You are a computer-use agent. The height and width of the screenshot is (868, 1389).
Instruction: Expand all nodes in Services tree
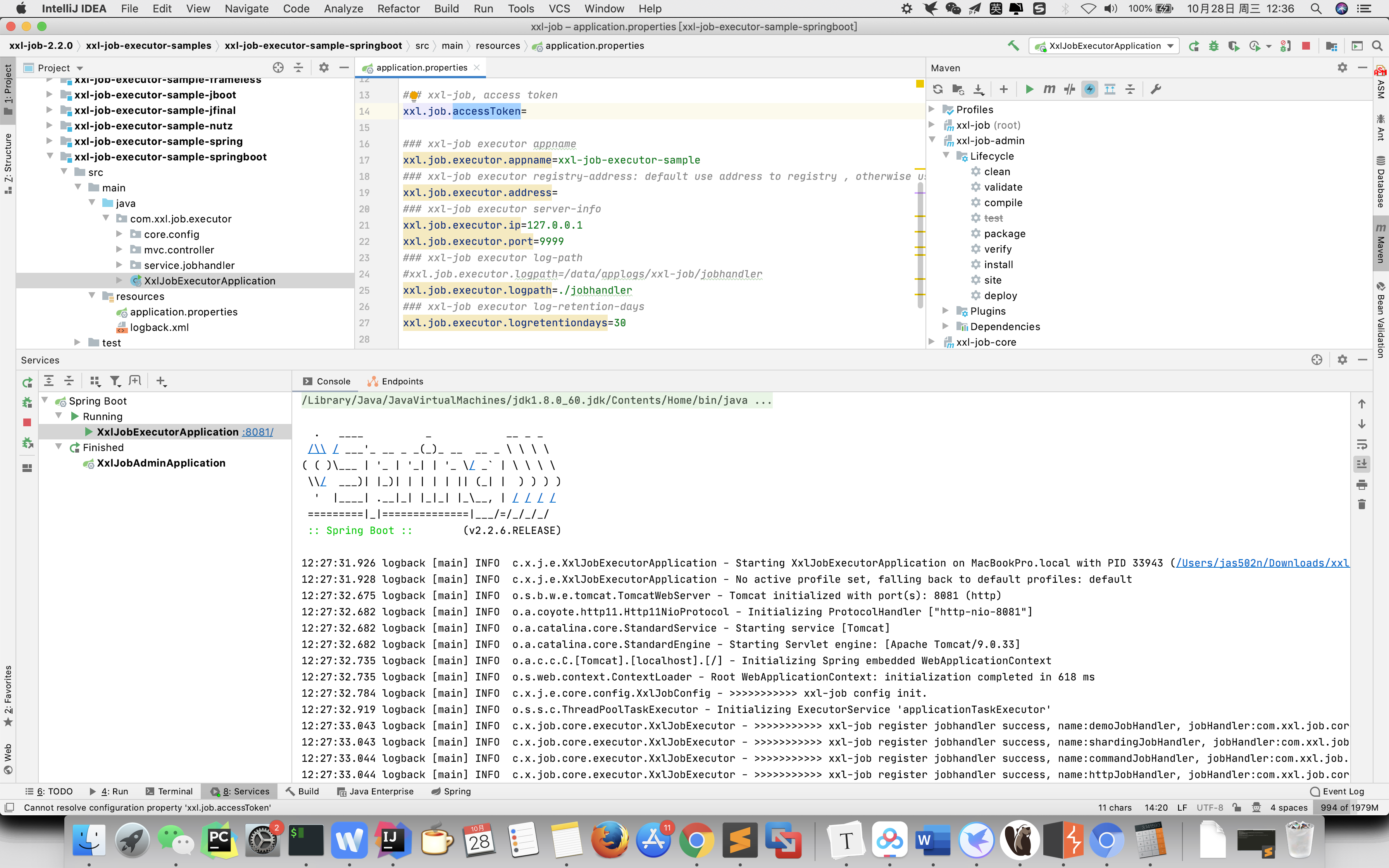(49, 381)
